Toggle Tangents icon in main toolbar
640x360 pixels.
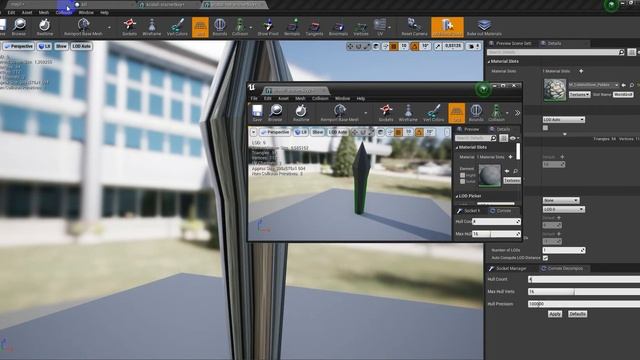[x=314, y=27]
